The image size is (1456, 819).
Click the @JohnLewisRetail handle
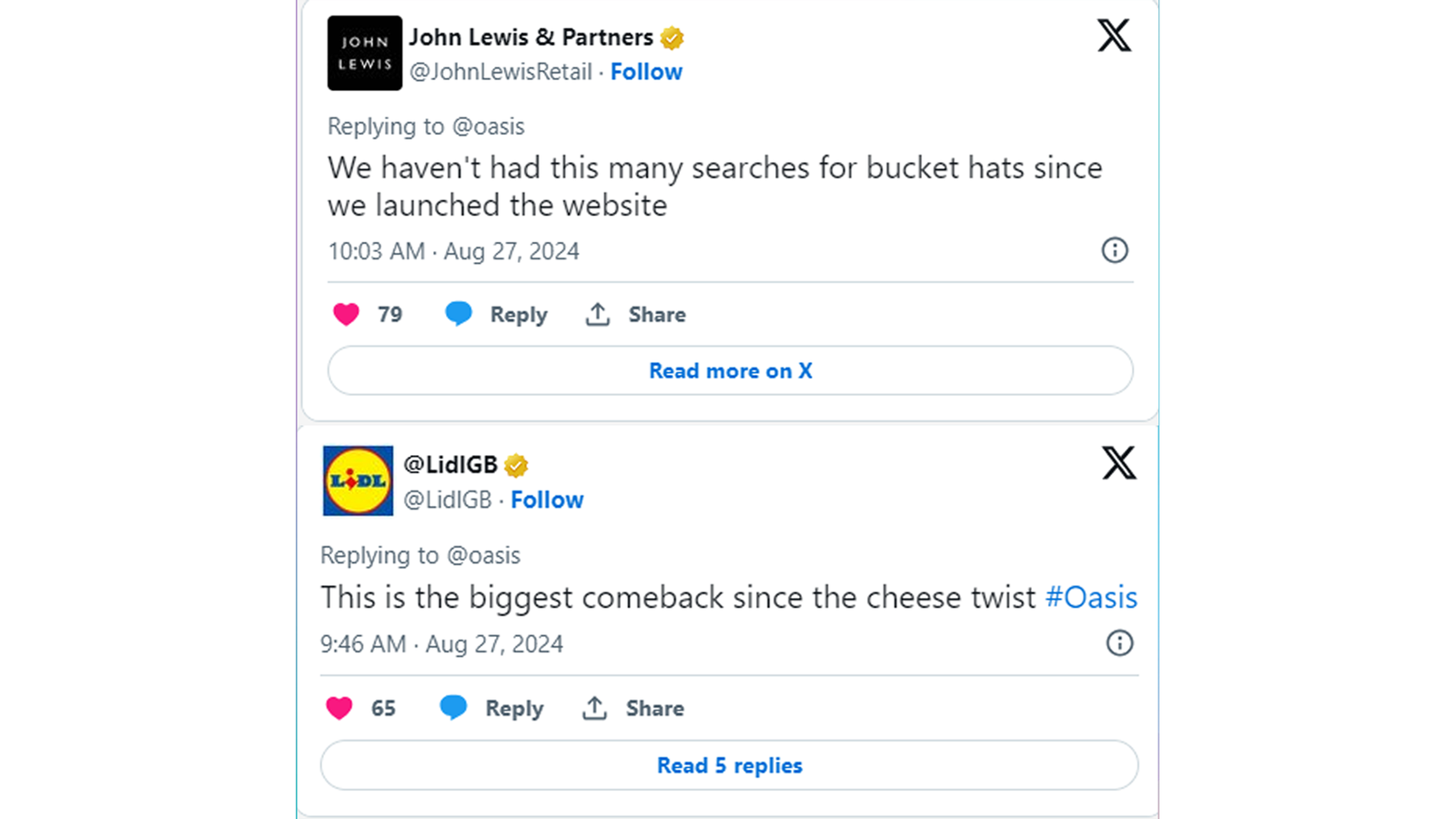coord(499,72)
